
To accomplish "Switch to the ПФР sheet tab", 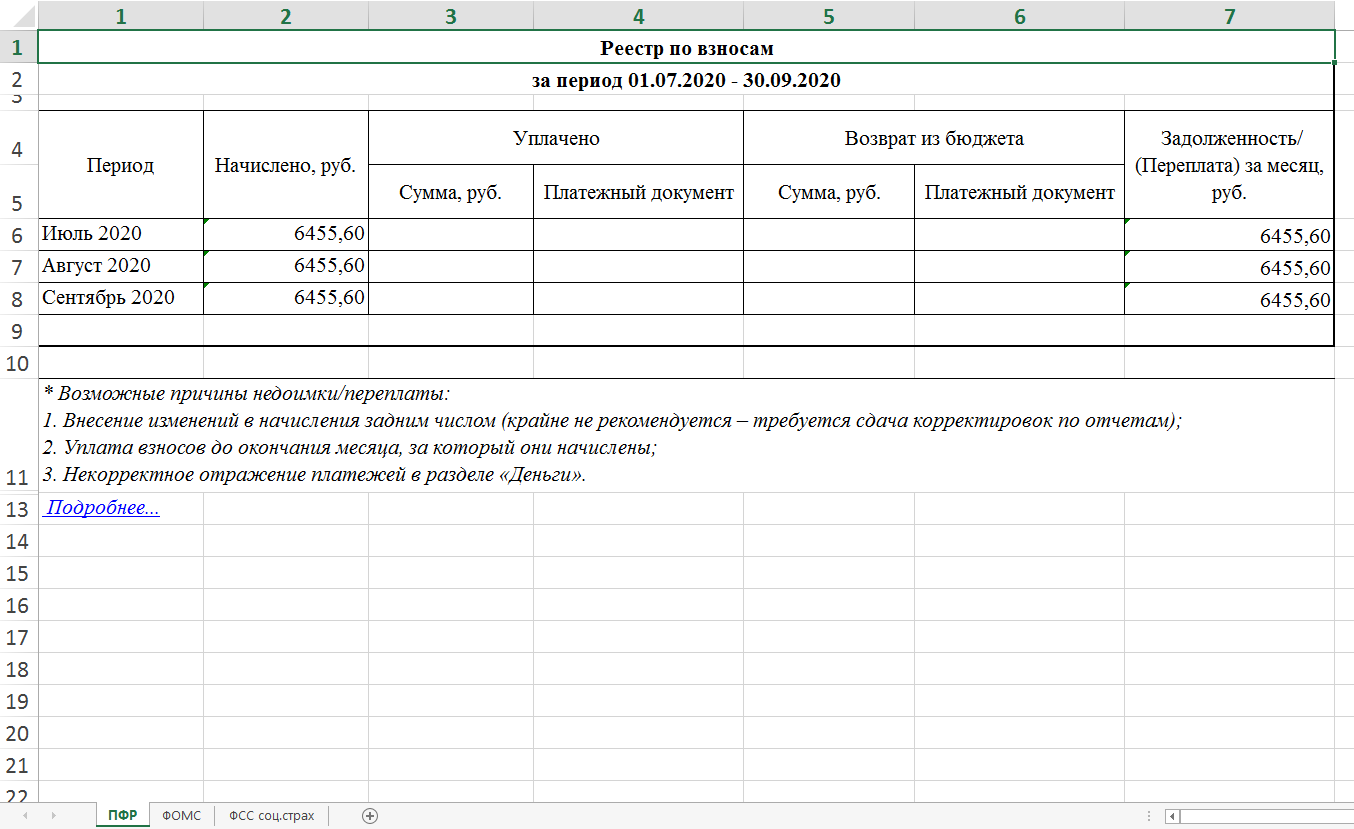I will pyautogui.click(x=123, y=816).
